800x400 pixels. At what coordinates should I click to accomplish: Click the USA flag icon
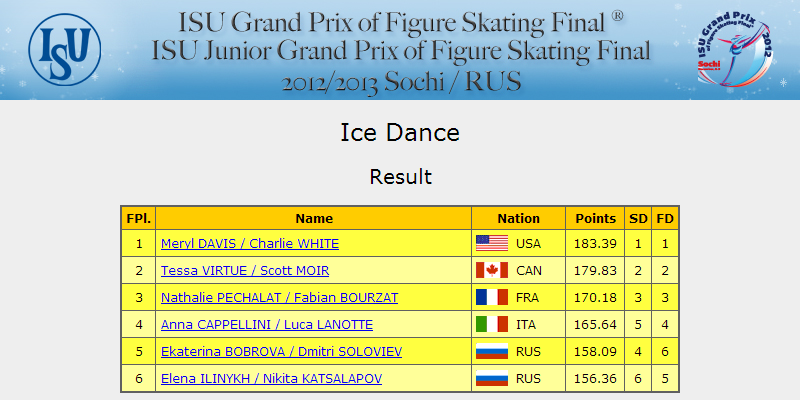pyautogui.click(x=492, y=243)
